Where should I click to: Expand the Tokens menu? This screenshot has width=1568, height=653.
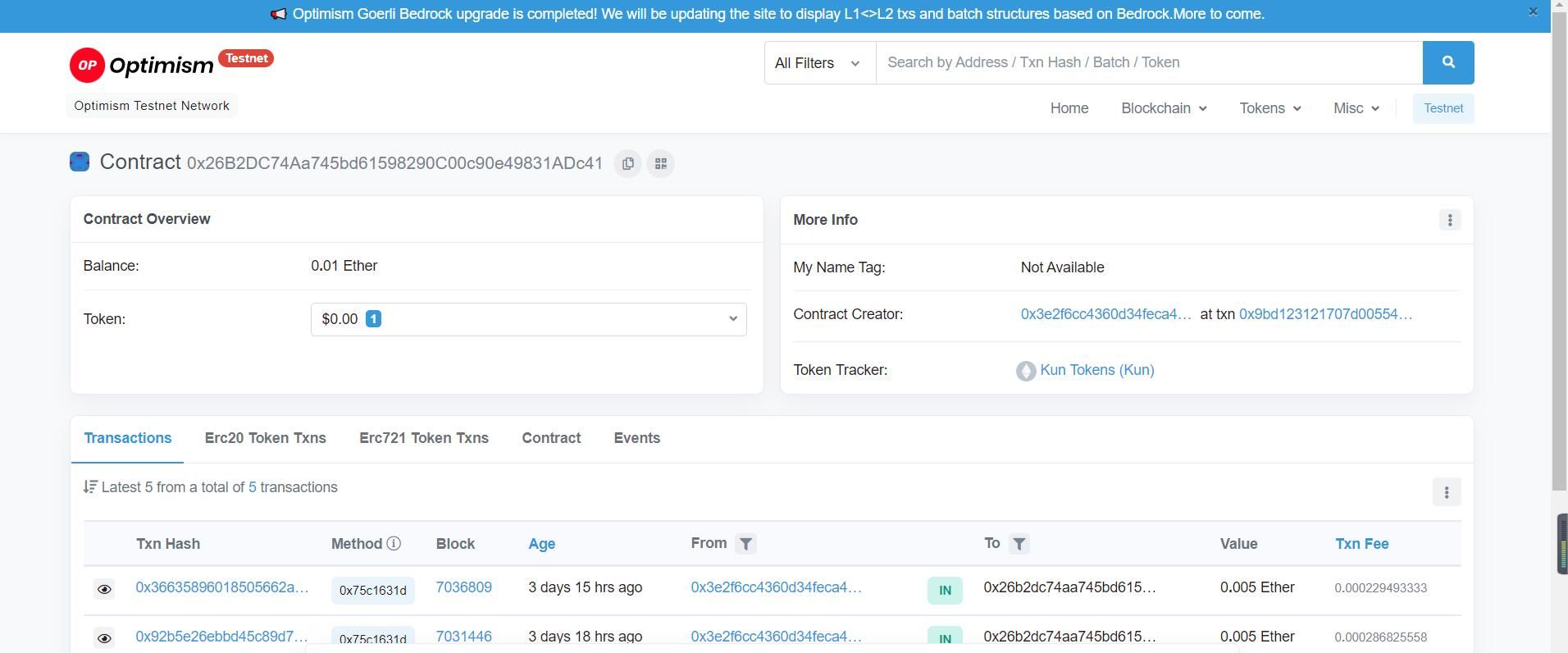[1270, 108]
